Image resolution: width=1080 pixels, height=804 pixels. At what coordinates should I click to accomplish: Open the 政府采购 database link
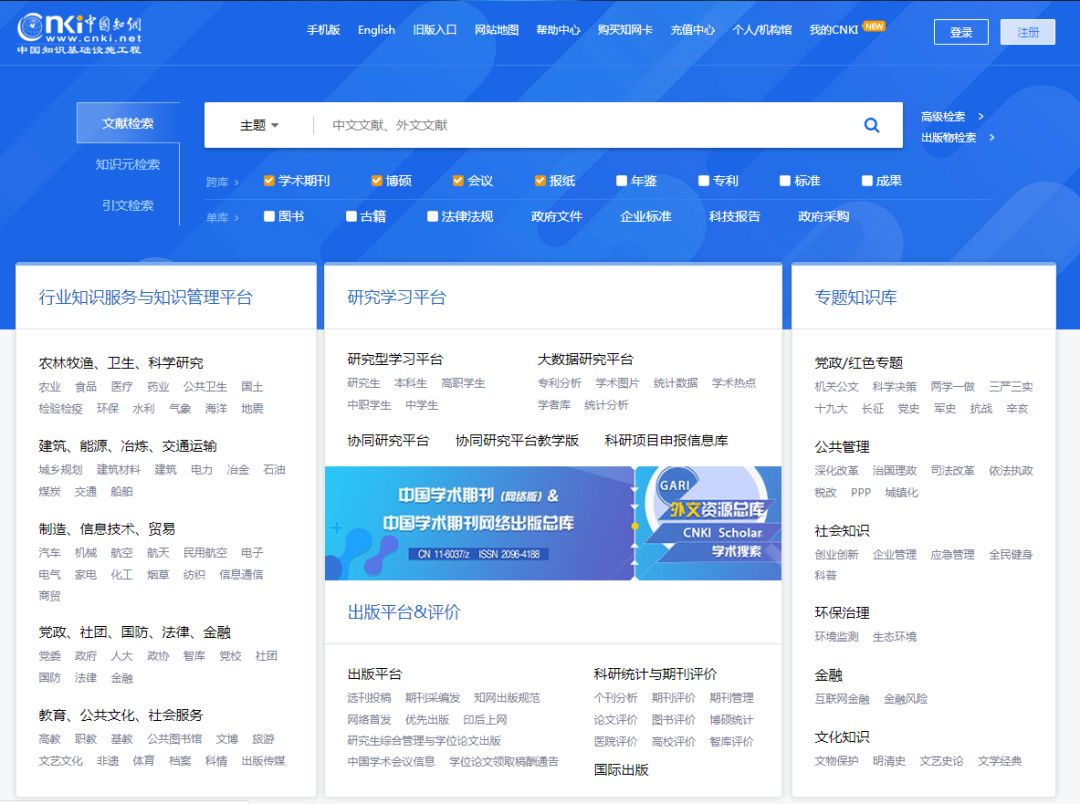[x=823, y=216]
